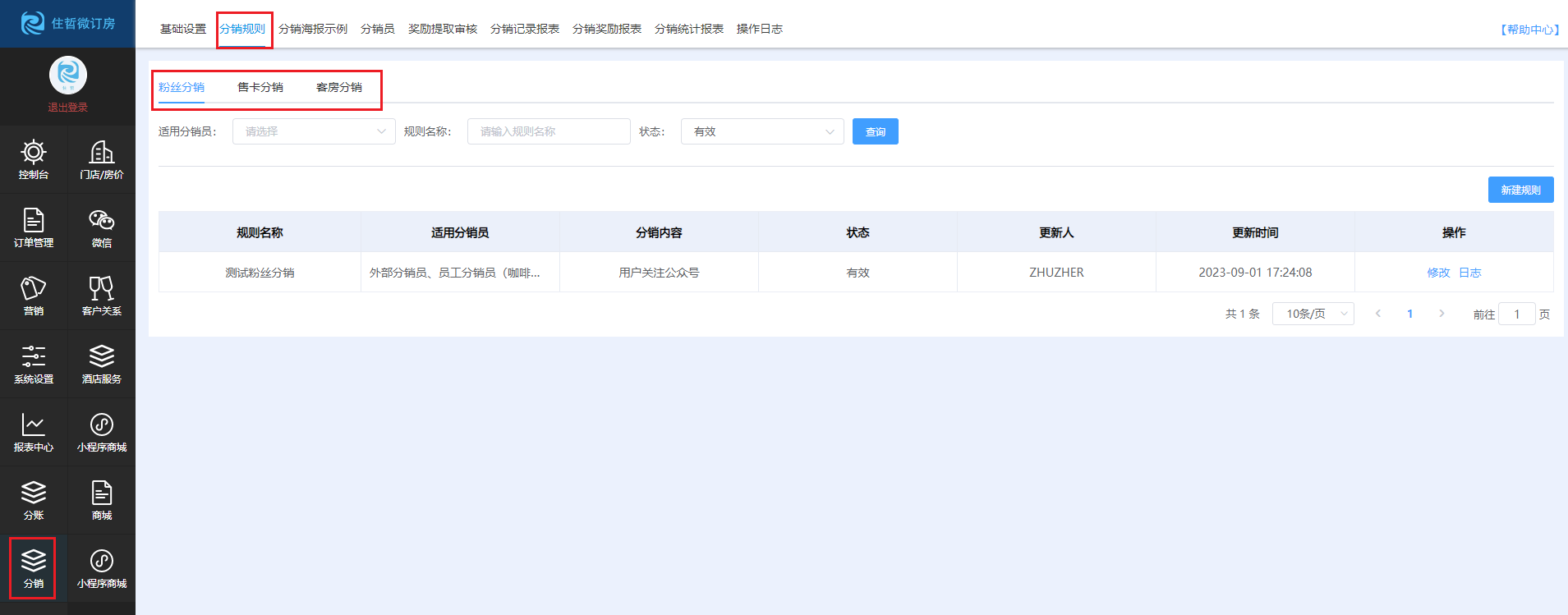Focus the 前往 page number field
The width and height of the screenshot is (1568, 615).
click(1517, 314)
